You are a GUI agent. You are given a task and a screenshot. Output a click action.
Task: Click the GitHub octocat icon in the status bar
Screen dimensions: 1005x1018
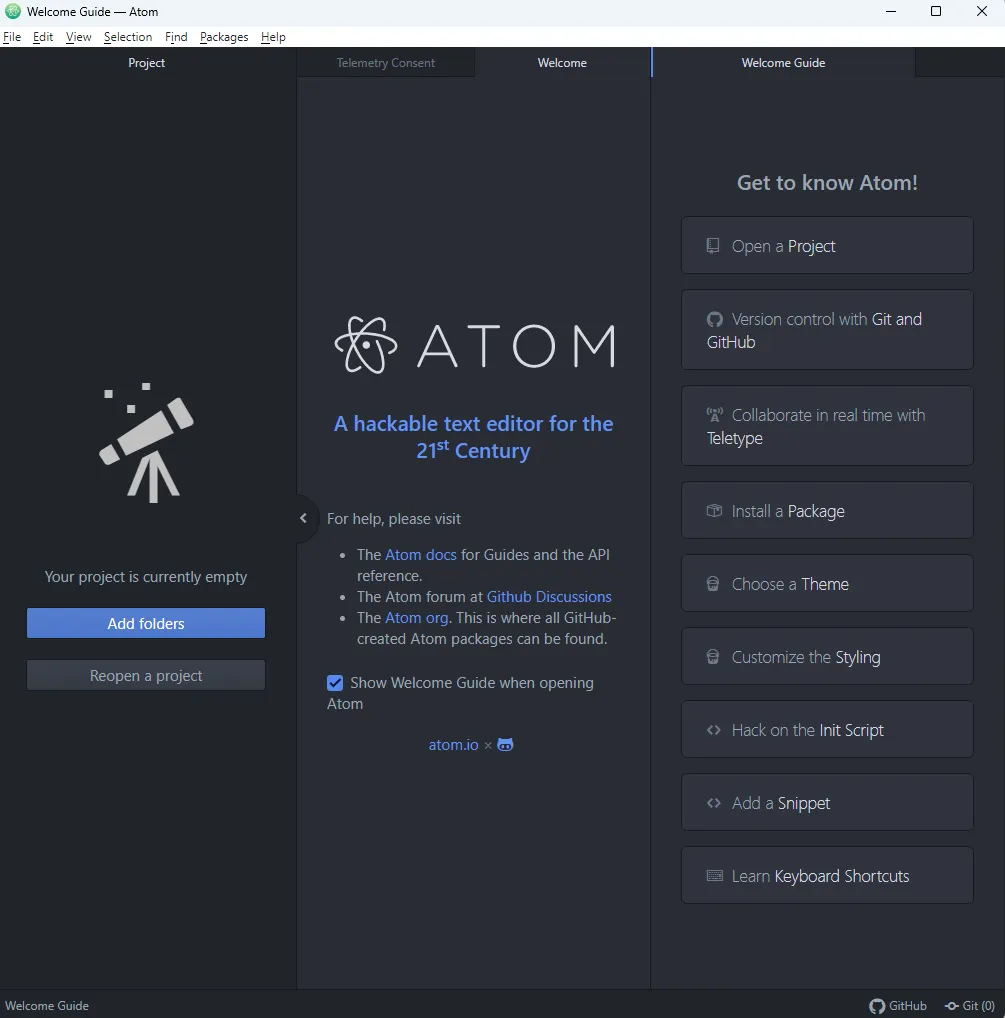click(878, 1006)
